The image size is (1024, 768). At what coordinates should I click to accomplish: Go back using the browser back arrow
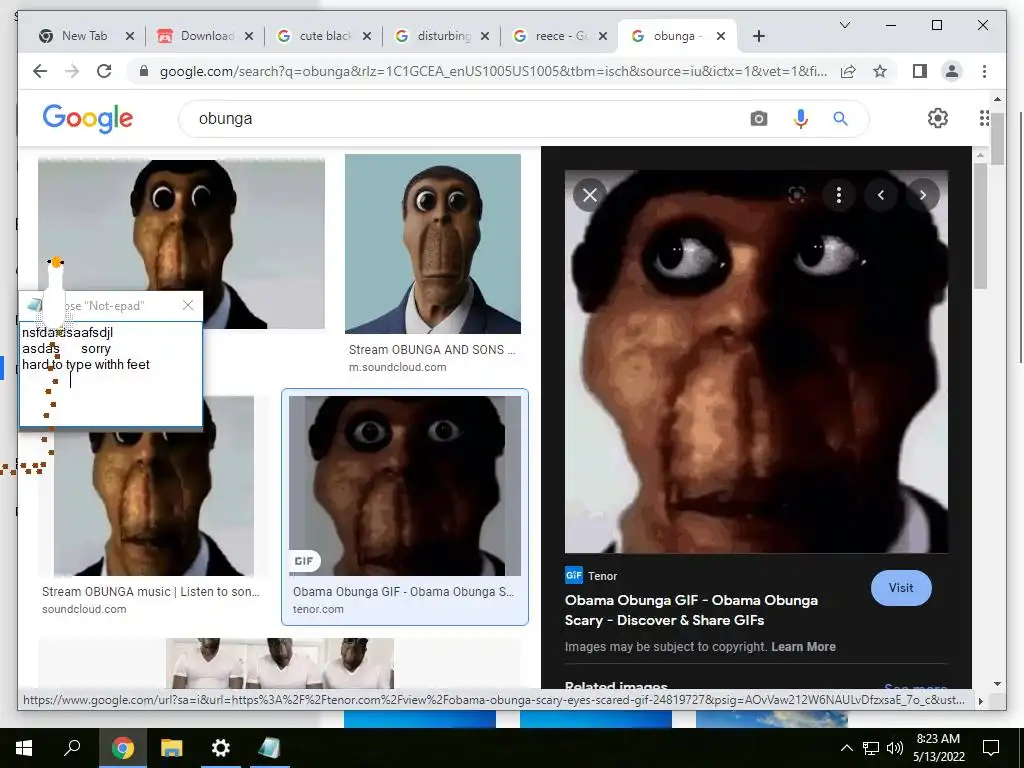tap(40, 71)
